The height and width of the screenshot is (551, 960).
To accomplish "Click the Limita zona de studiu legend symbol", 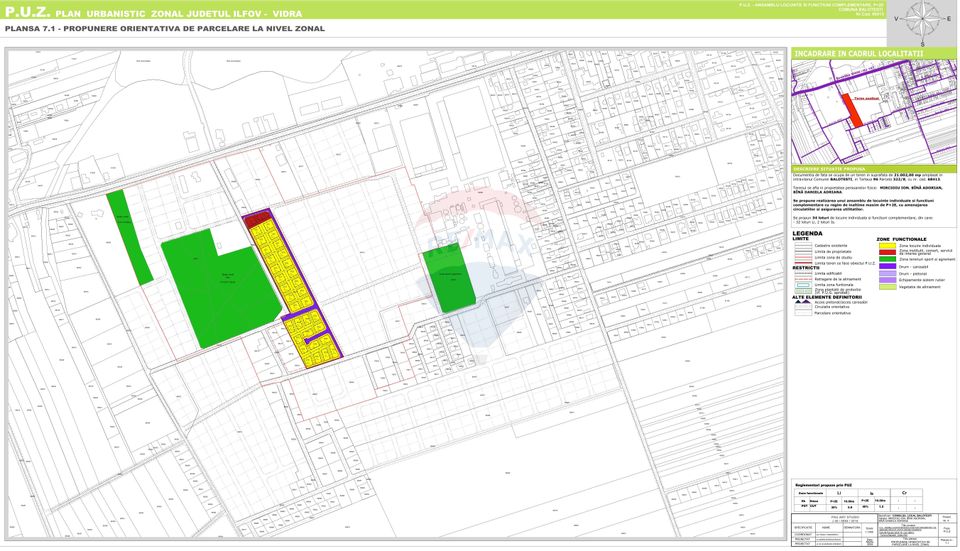I will click(x=802, y=257).
